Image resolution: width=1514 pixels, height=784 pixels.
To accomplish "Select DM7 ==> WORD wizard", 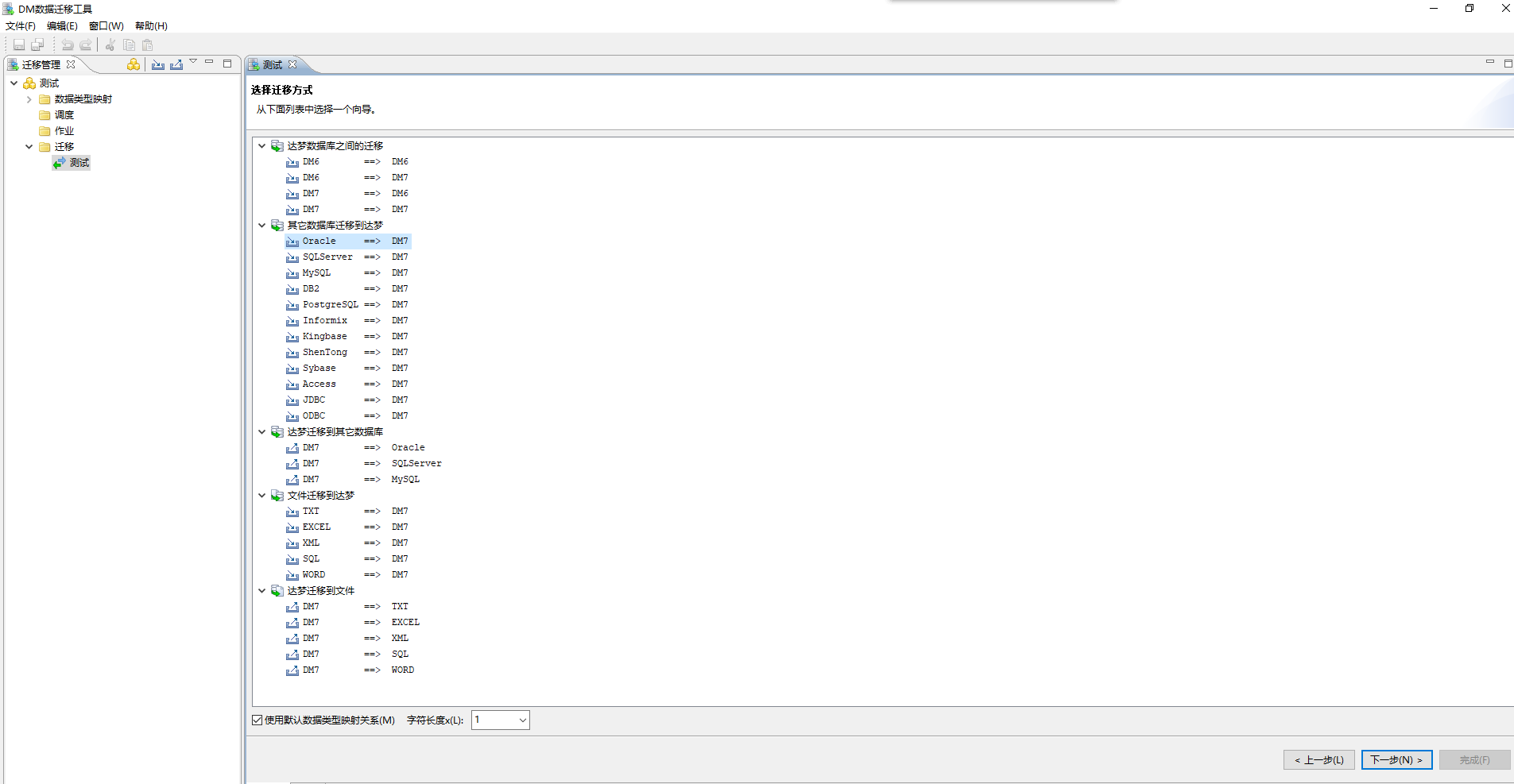I will [351, 670].
